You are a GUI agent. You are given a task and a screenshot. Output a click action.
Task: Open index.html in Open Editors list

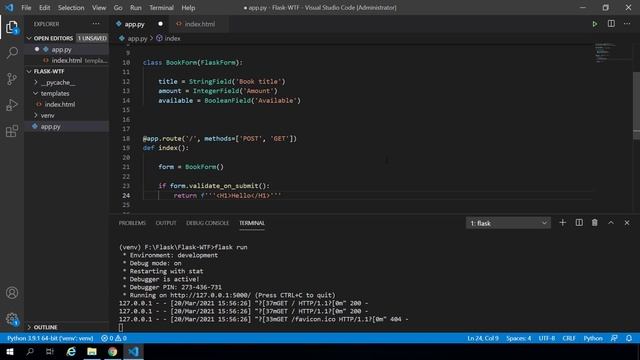[x=66, y=60]
